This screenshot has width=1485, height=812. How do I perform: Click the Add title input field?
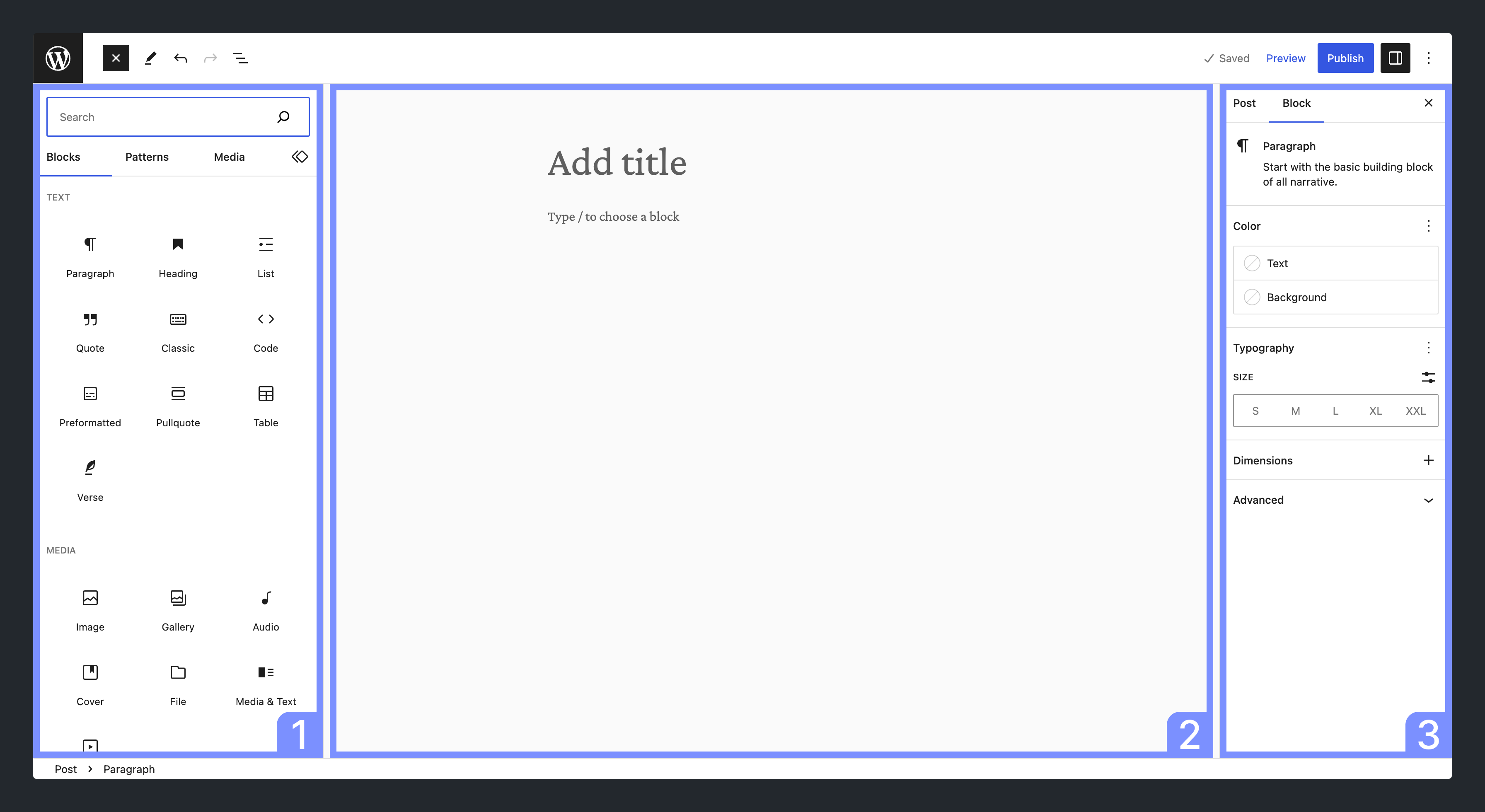point(617,163)
